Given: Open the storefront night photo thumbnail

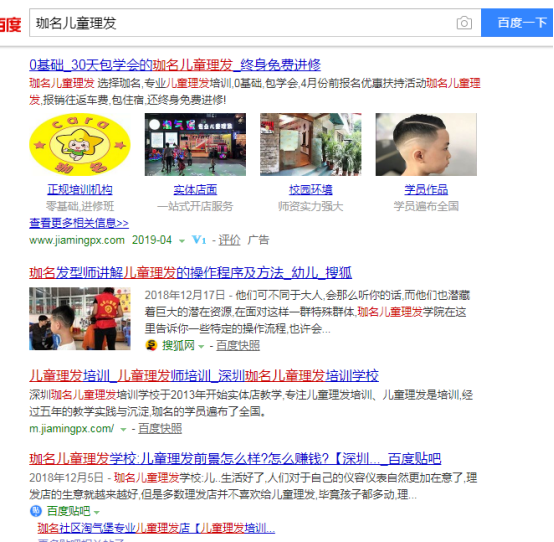Looking at the screenshot, I should (195, 145).
